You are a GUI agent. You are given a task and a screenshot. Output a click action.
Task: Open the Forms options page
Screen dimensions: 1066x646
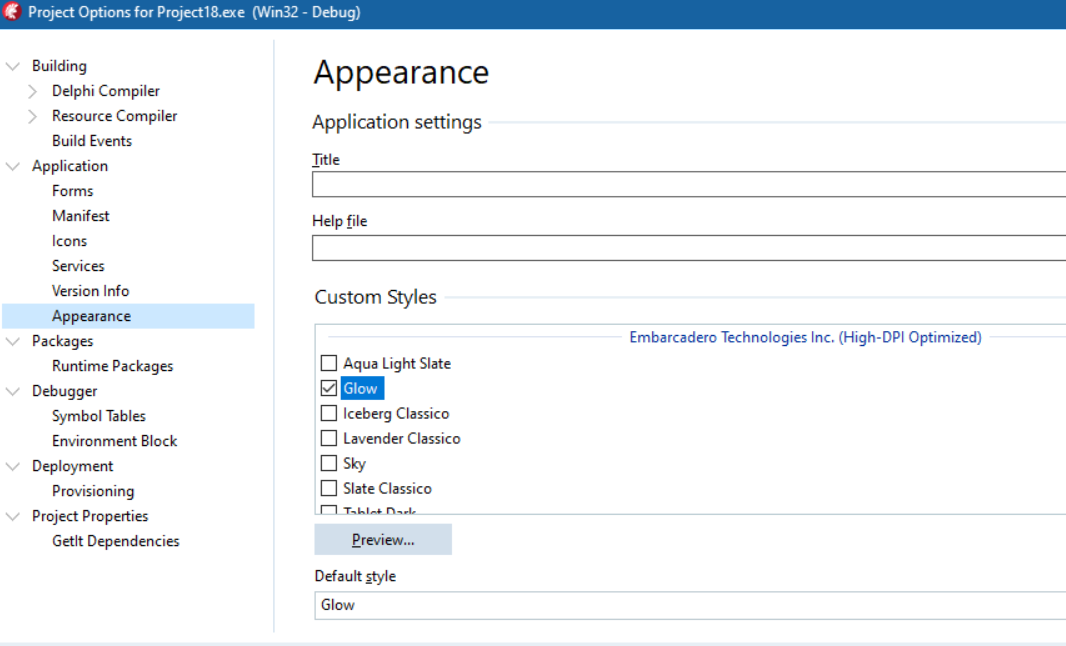(72, 191)
